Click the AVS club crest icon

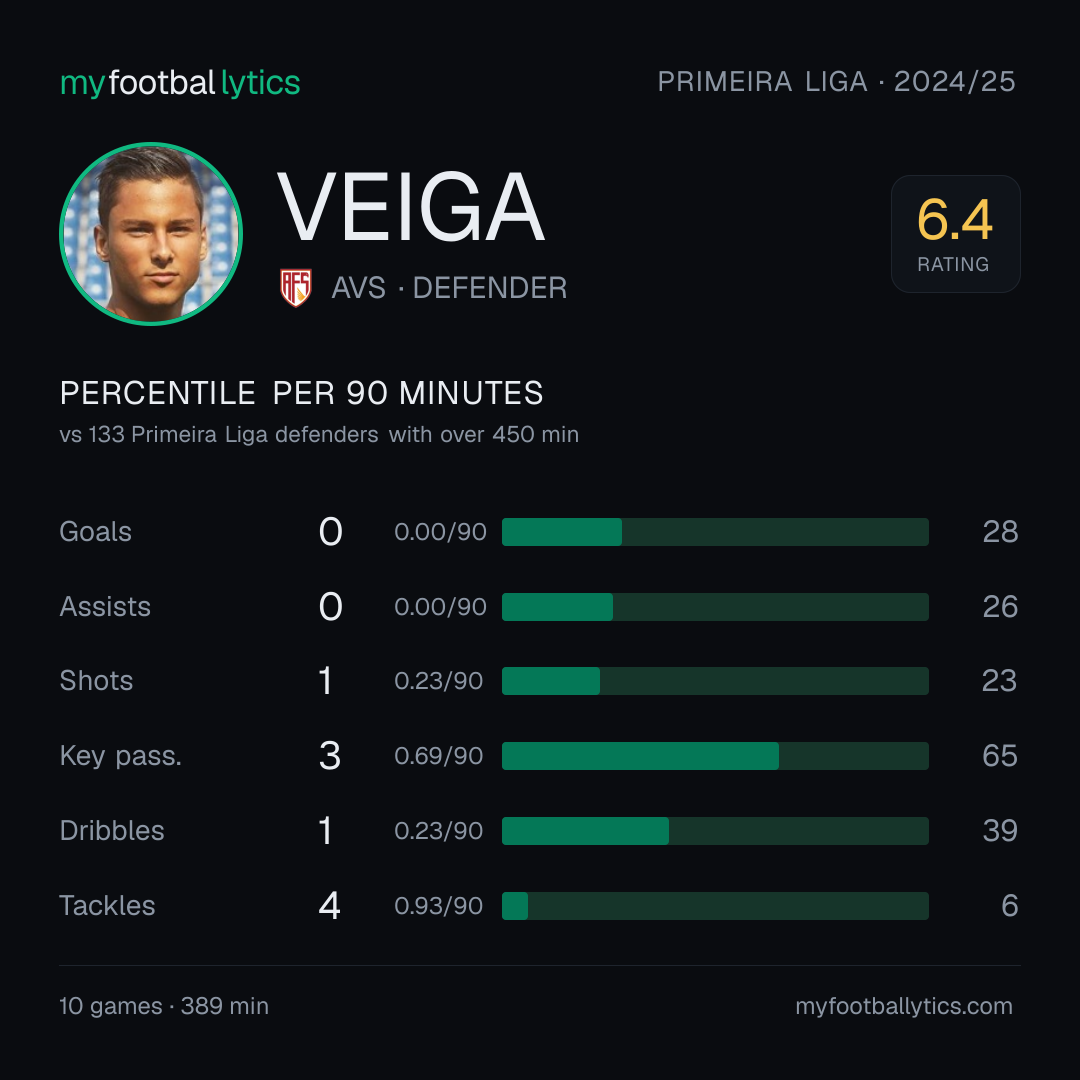click(295, 287)
